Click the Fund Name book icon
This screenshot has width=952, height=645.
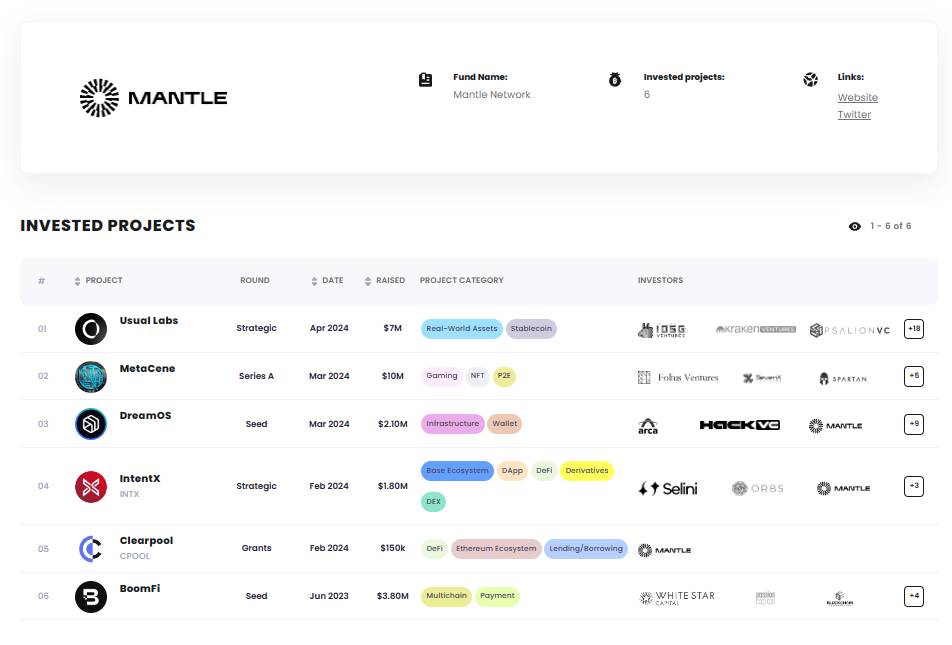click(426, 80)
